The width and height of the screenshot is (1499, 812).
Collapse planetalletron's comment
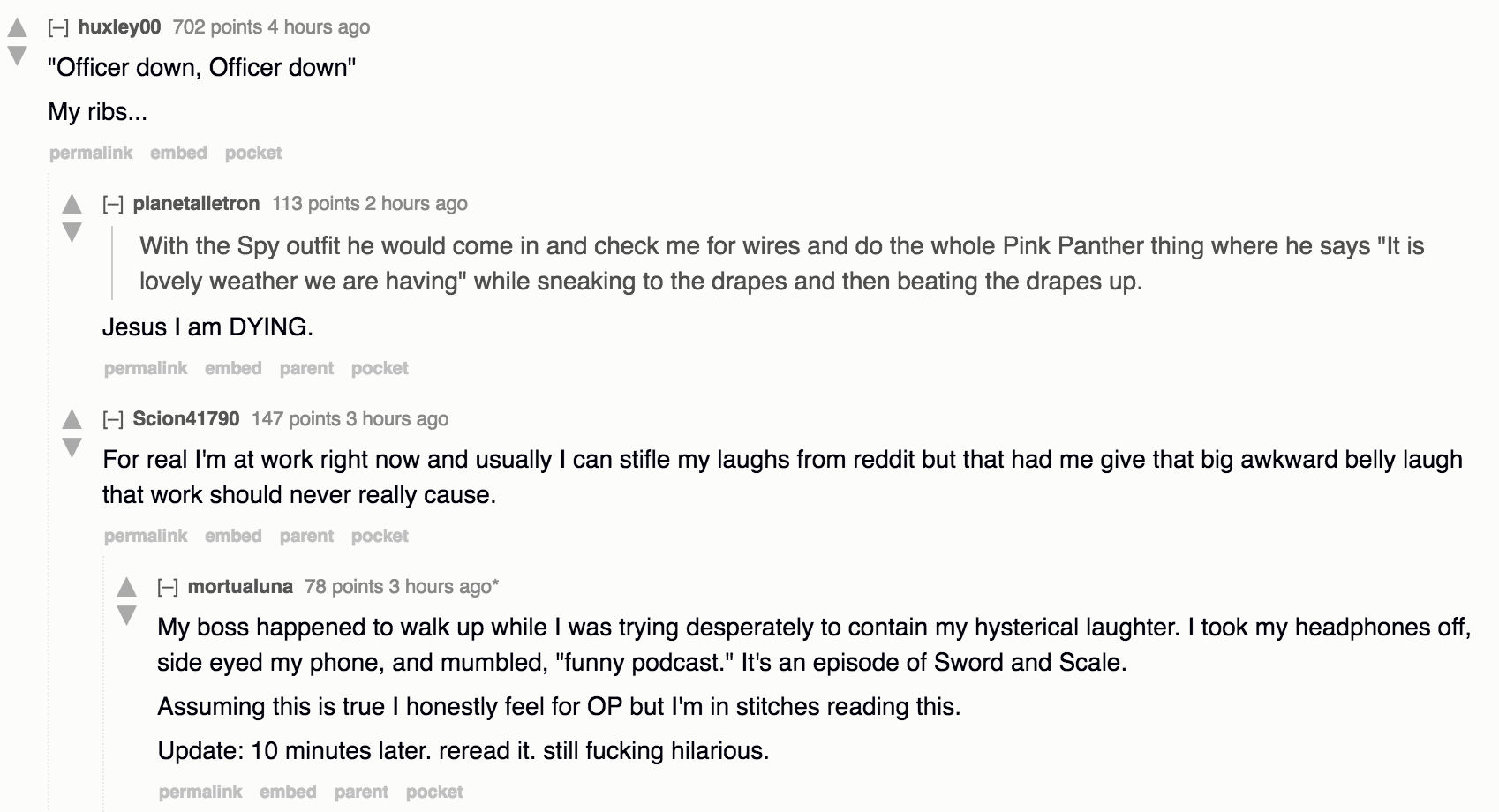(x=113, y=204)
